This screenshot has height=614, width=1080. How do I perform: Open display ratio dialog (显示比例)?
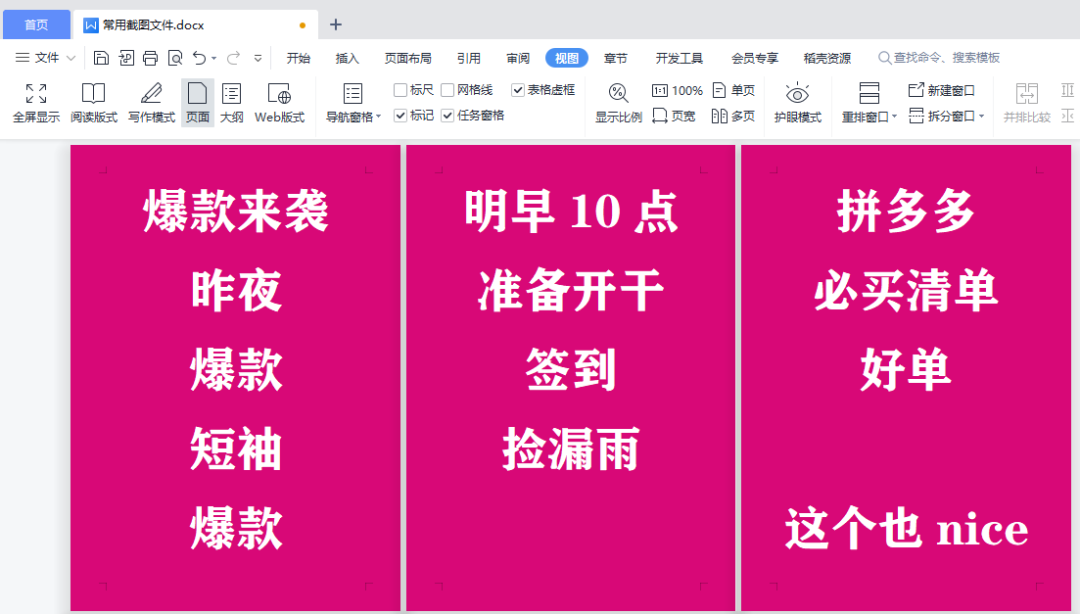[618, 103]
